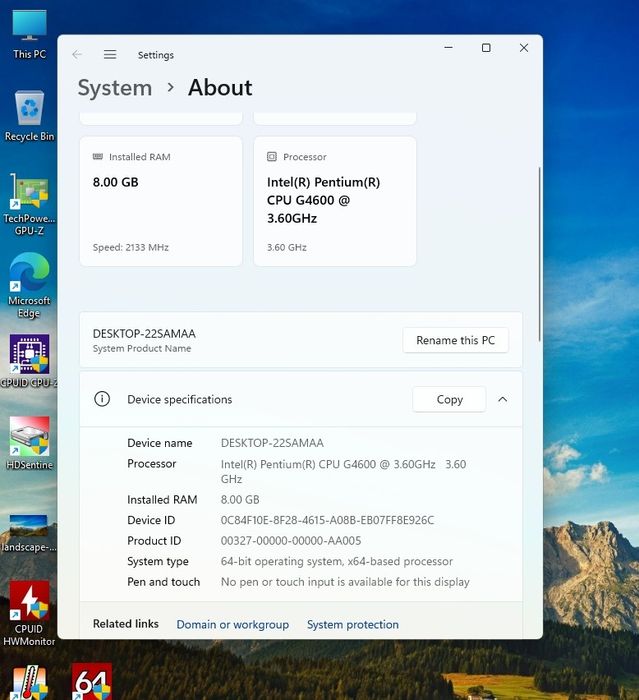Image resolution: width=639 pixels, height=700 pixels.
Task: Launch the red 64 desktop shortcut
Action: pos(92,681)
